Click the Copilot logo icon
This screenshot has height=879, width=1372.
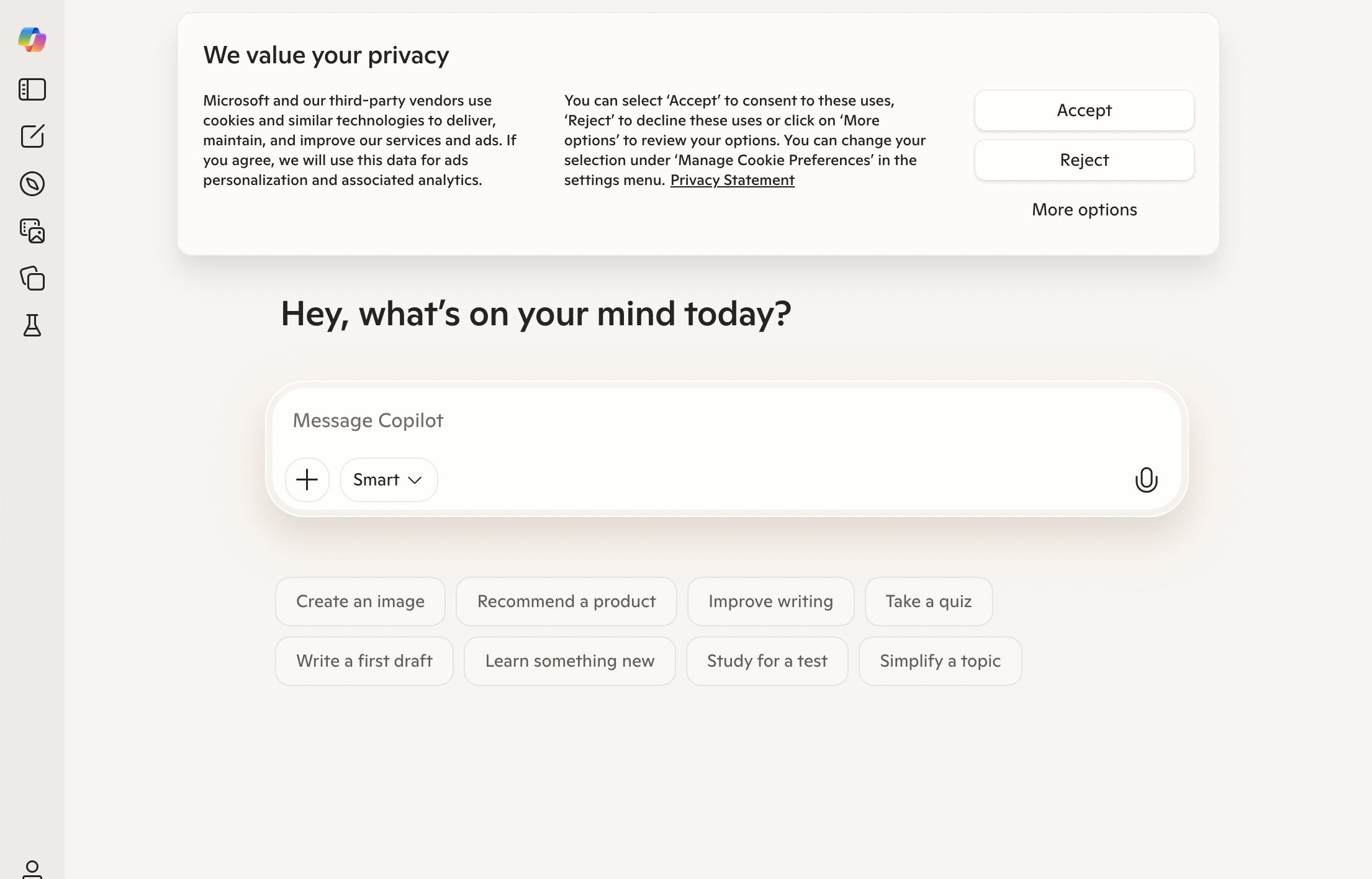(32, 40)
